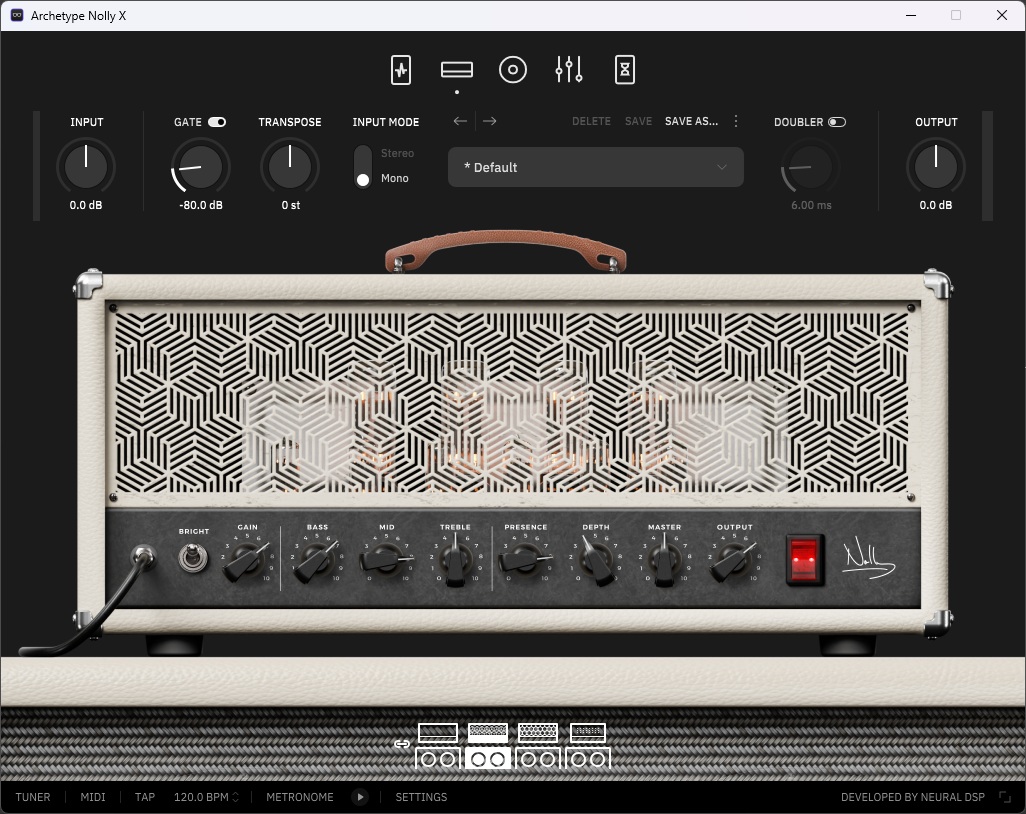Viewport: 1026px width, 814px height.
Task: Click the resize corner icon in status bar
Action: point(1004,797)
